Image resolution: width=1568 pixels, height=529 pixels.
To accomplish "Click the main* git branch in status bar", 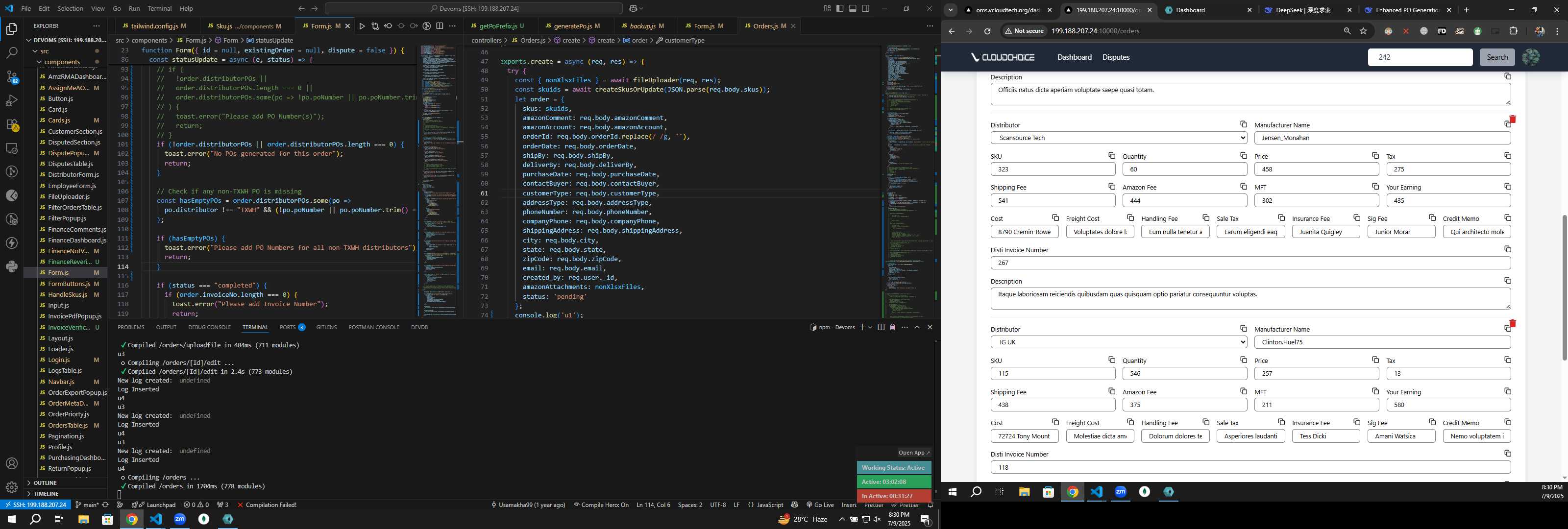I will pyautogui.click(x=87, y=505).
